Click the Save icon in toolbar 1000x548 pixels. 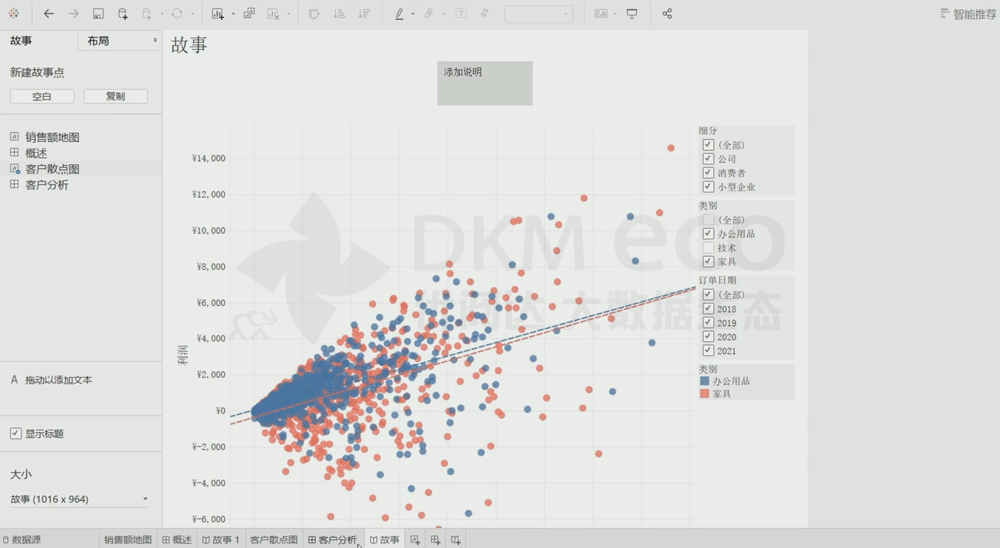point(98,14)
